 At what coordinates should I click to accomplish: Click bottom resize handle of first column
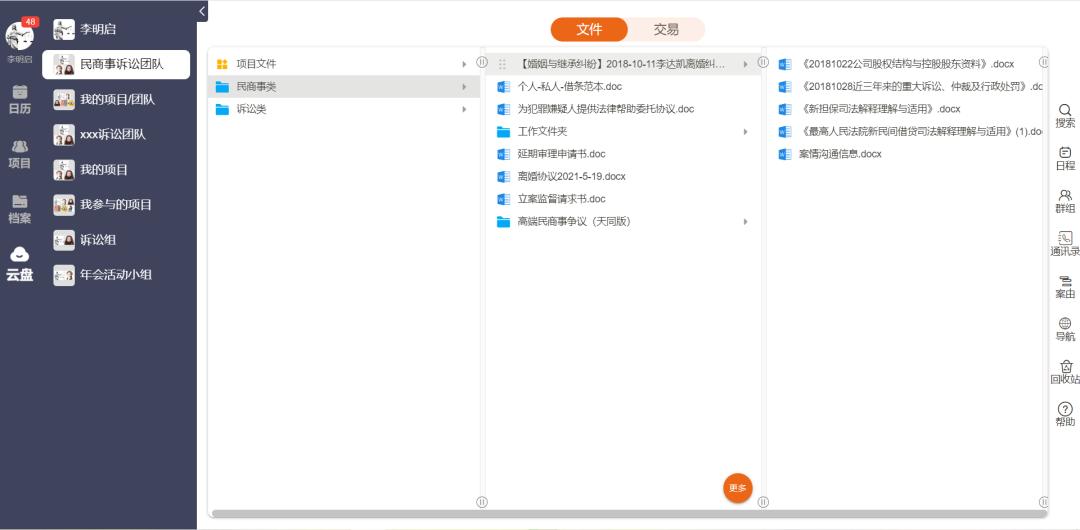(482, 502)
